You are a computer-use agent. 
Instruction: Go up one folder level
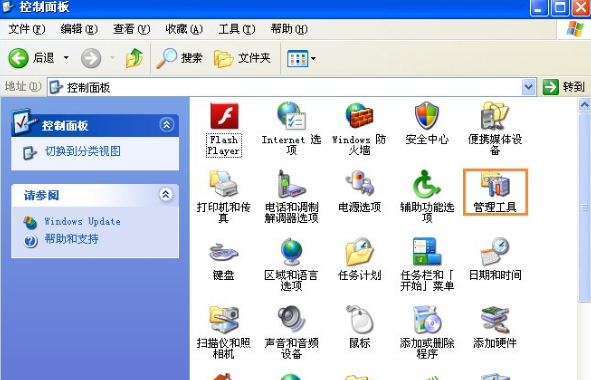point(135,58)
